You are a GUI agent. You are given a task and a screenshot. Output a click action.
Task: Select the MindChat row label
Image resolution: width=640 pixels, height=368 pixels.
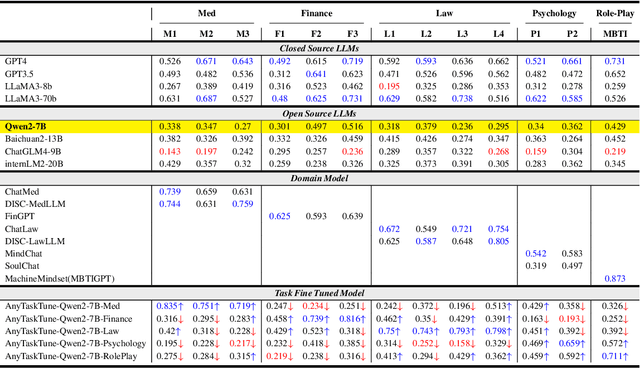(x=23, y=253)
